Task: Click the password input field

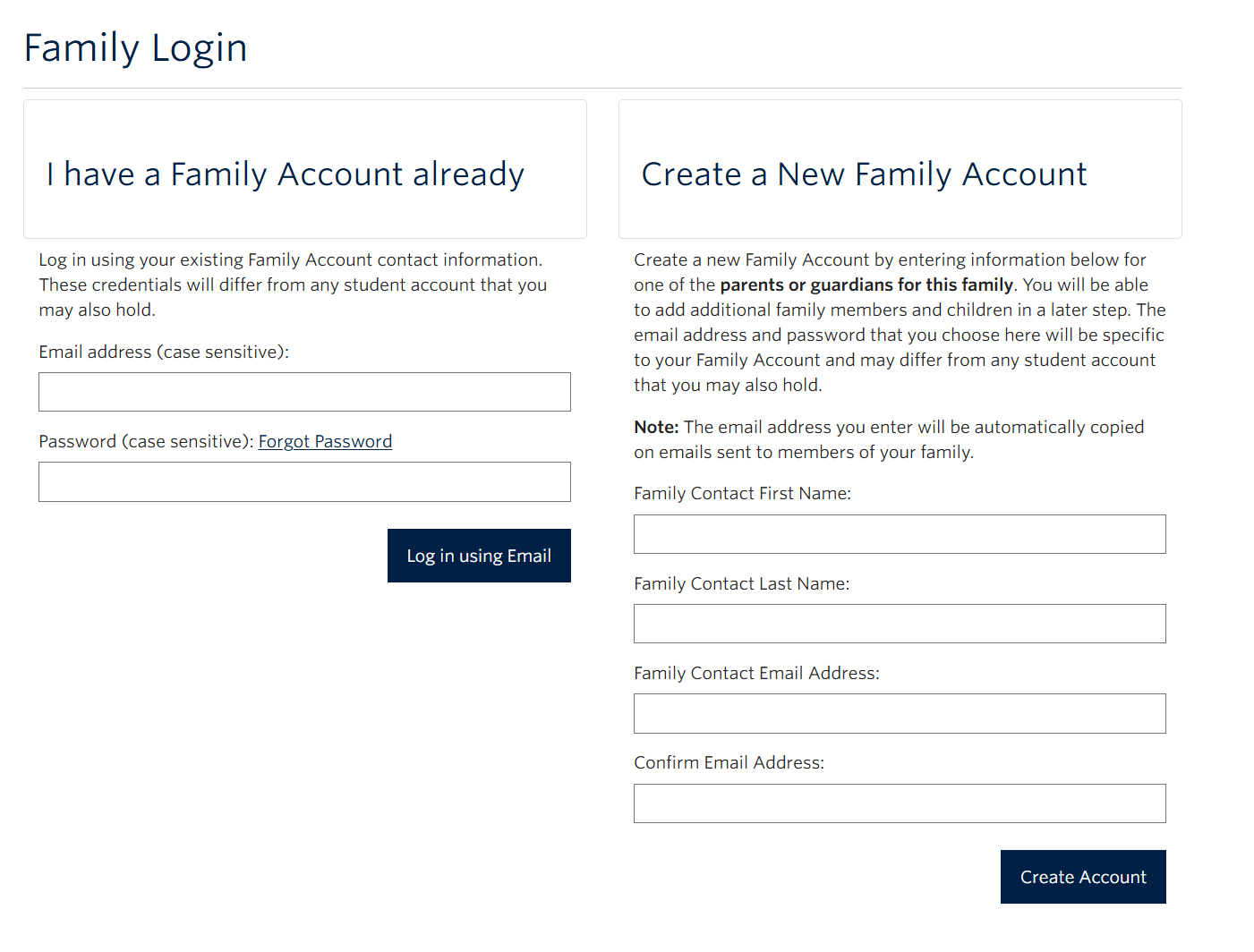Action: click(x=304, y=482)
